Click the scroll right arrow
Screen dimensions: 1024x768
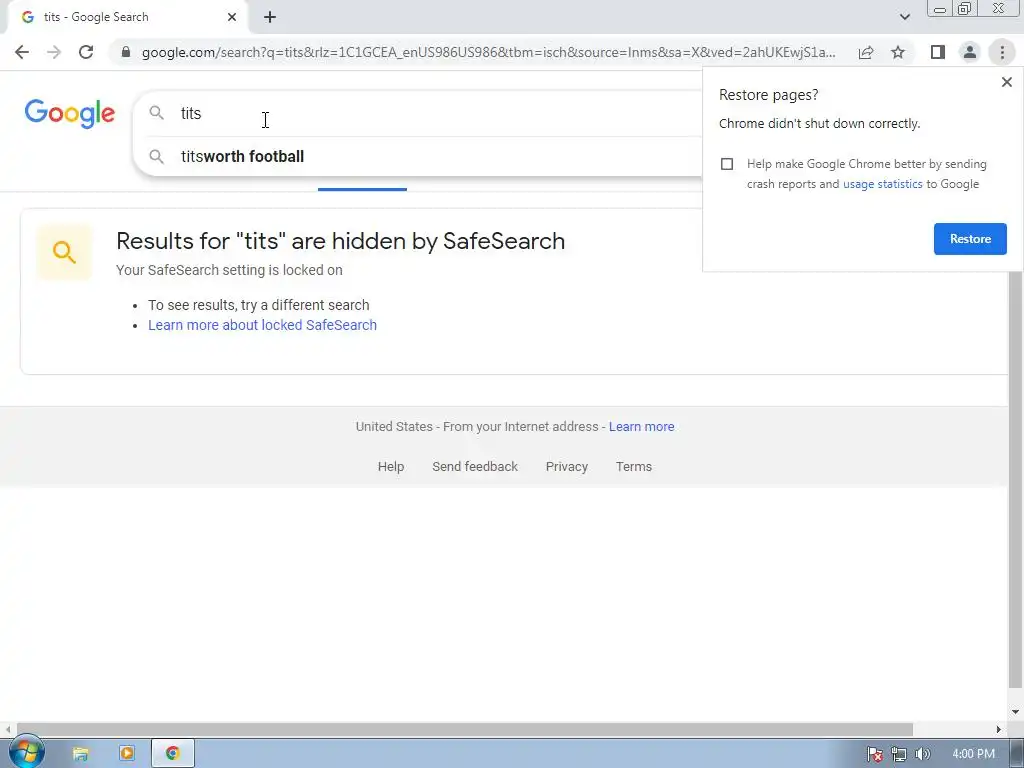point(999,729)
